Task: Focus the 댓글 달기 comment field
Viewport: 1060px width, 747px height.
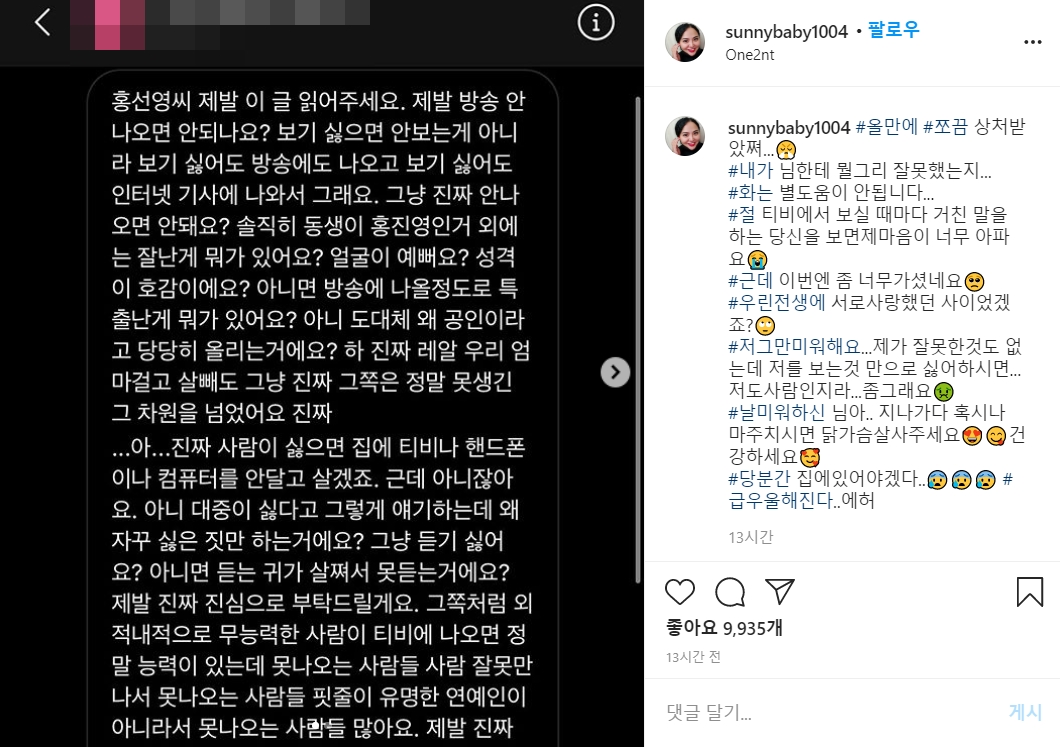Action: click(832, 712)
